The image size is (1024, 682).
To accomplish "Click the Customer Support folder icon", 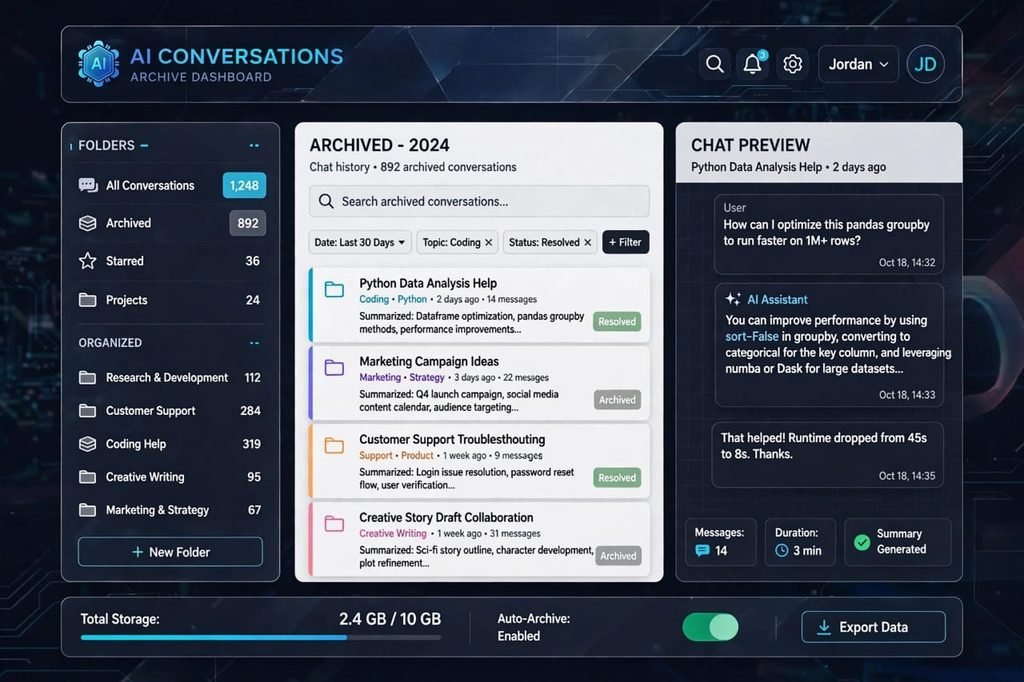I will click(88, 411).
